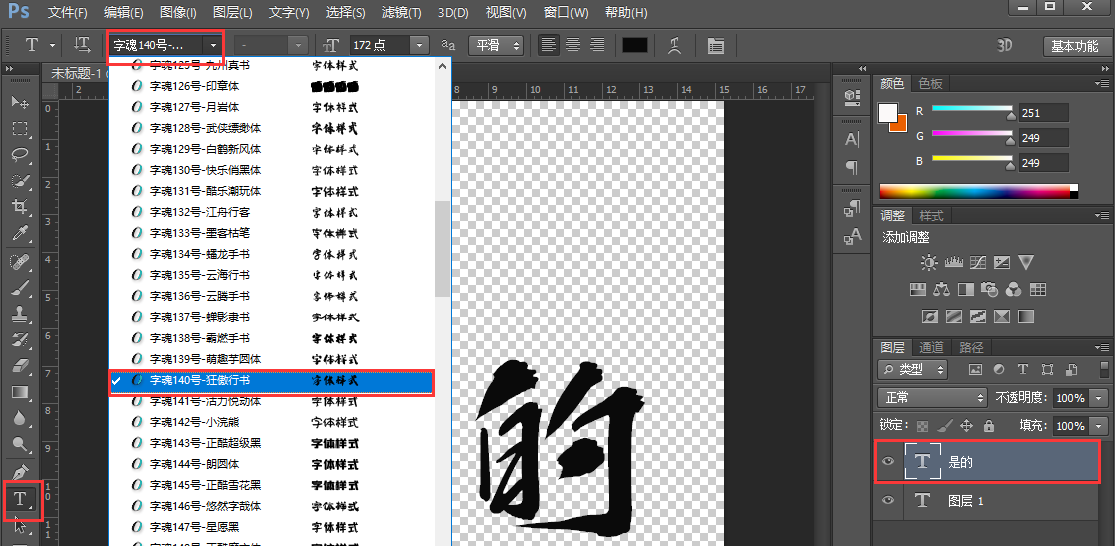Open the Character panel icon
The image size is (1115, 546).
coord(852,139)
